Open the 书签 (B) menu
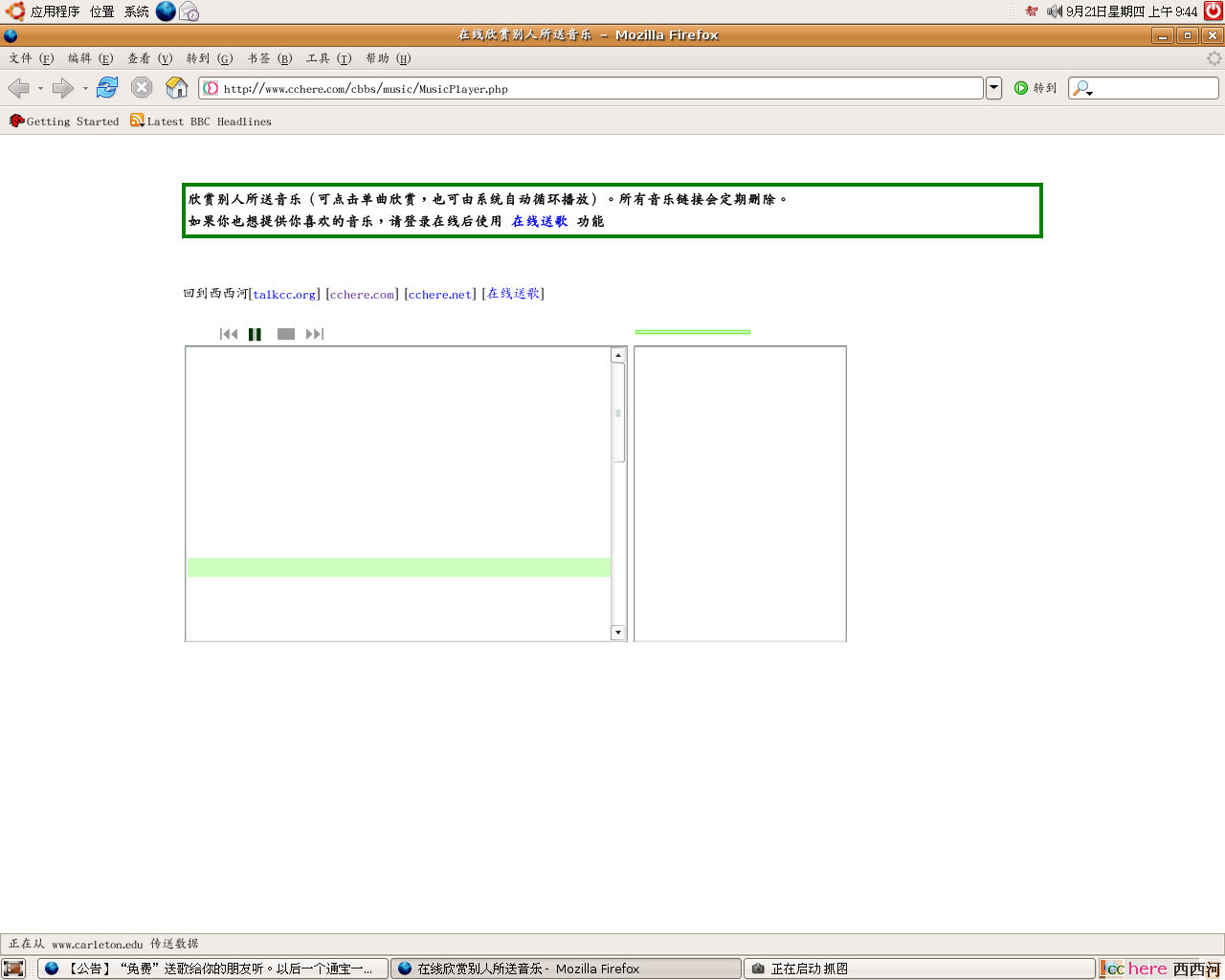The width and height of the screenshot is (1225, 980). click(270, 58)
